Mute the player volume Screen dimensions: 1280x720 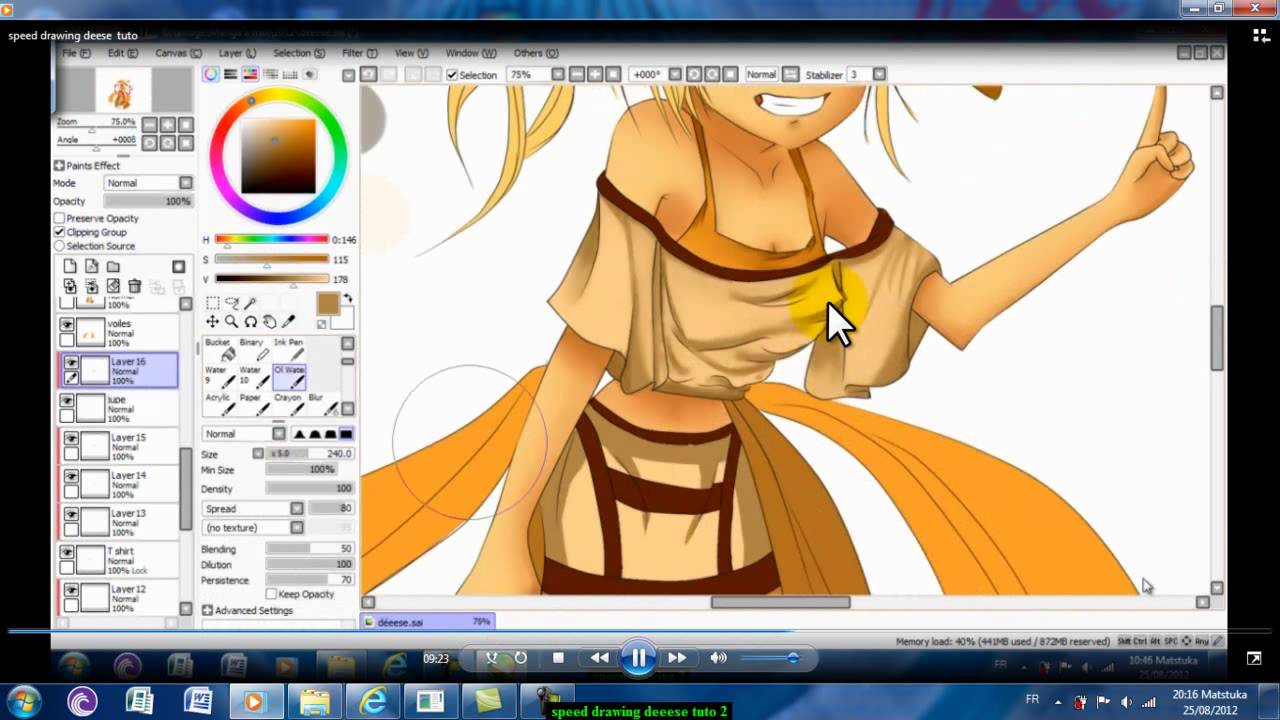[718, 657]
